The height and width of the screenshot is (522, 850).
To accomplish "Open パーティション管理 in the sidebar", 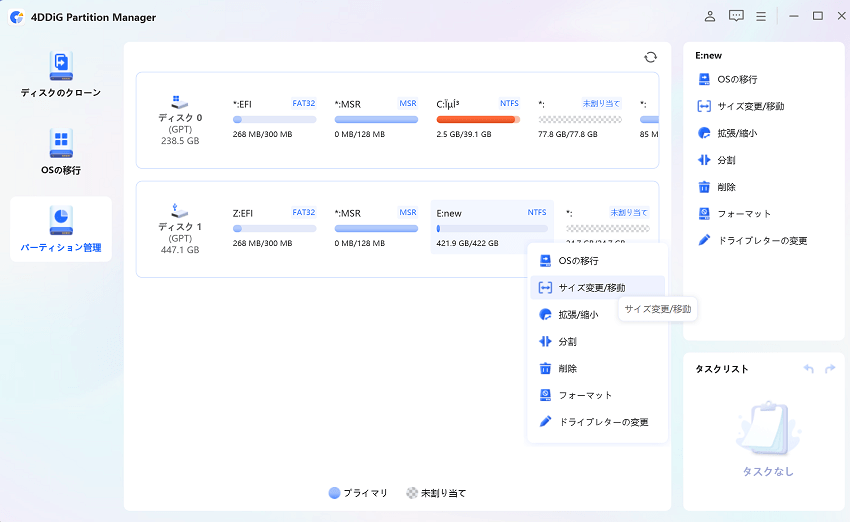I will 61,229.
